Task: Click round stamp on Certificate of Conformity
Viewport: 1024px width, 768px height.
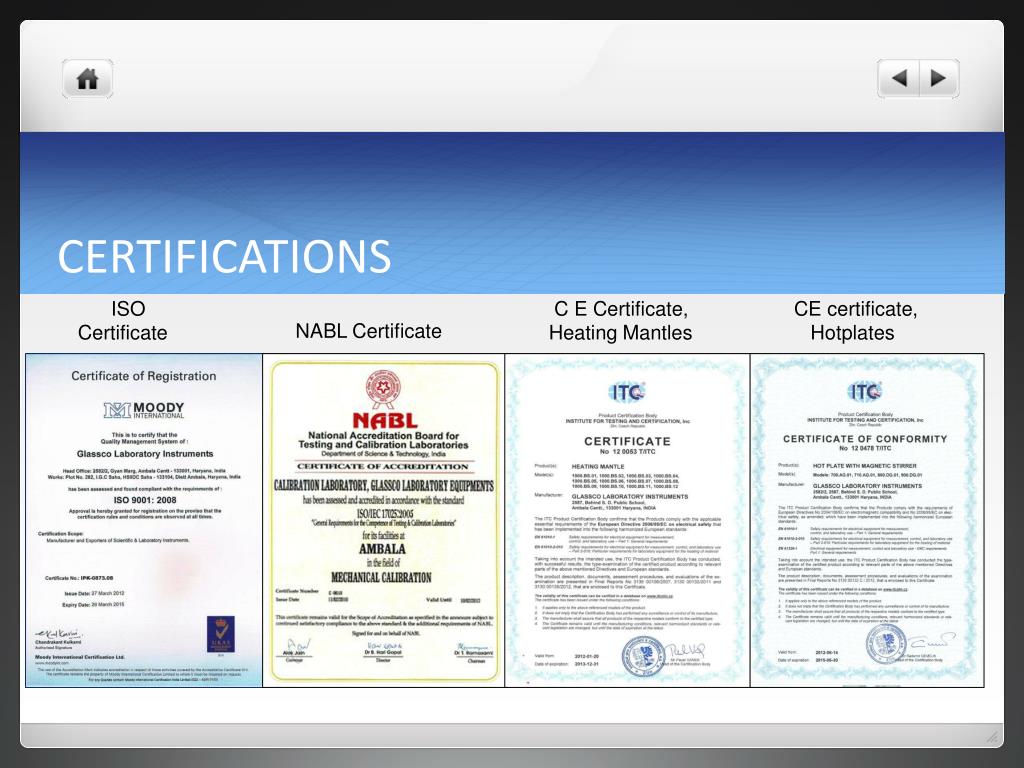Action: click(886, 645)
